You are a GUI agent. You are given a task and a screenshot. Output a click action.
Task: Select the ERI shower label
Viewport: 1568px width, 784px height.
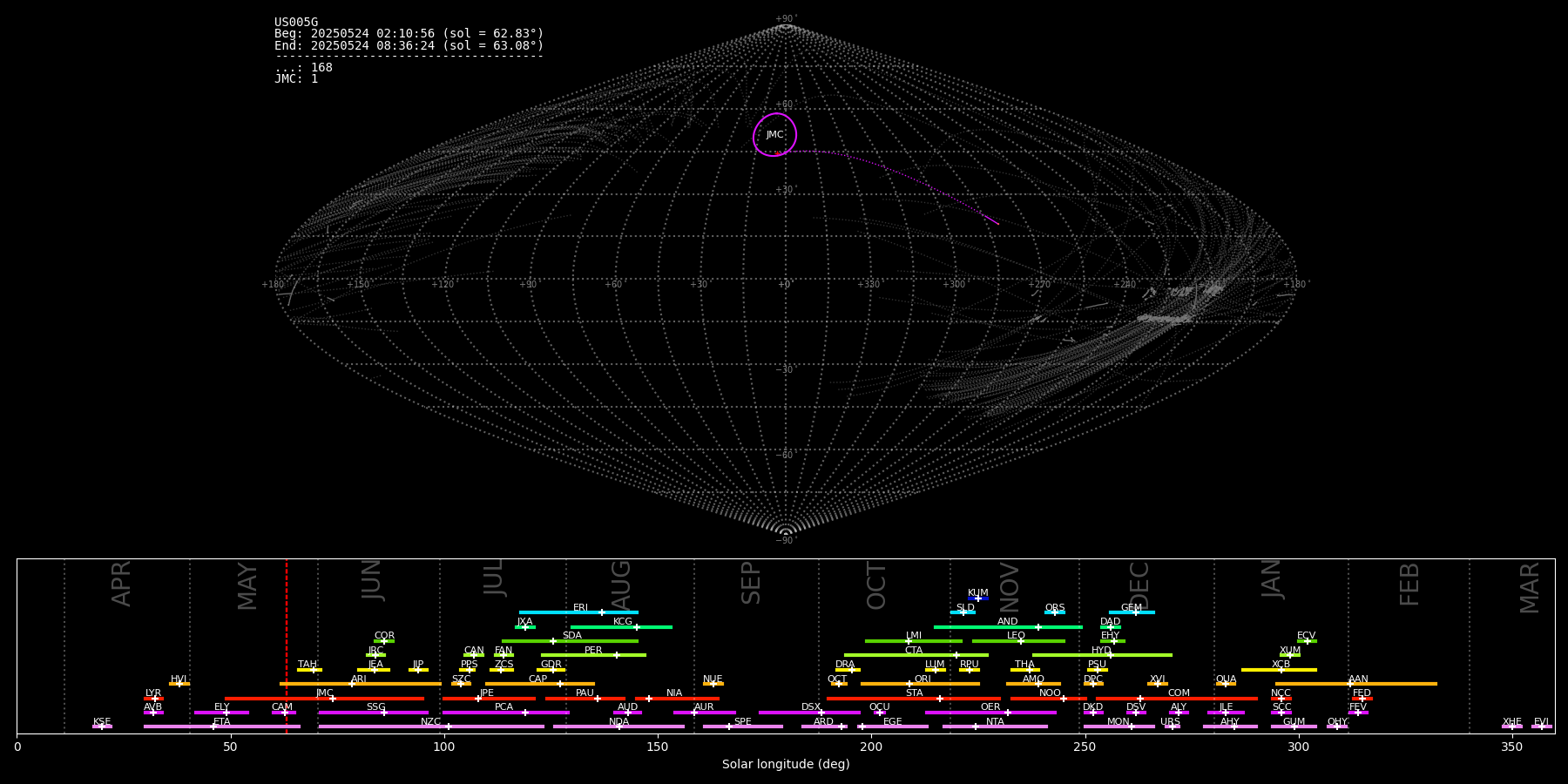[581, 608]
